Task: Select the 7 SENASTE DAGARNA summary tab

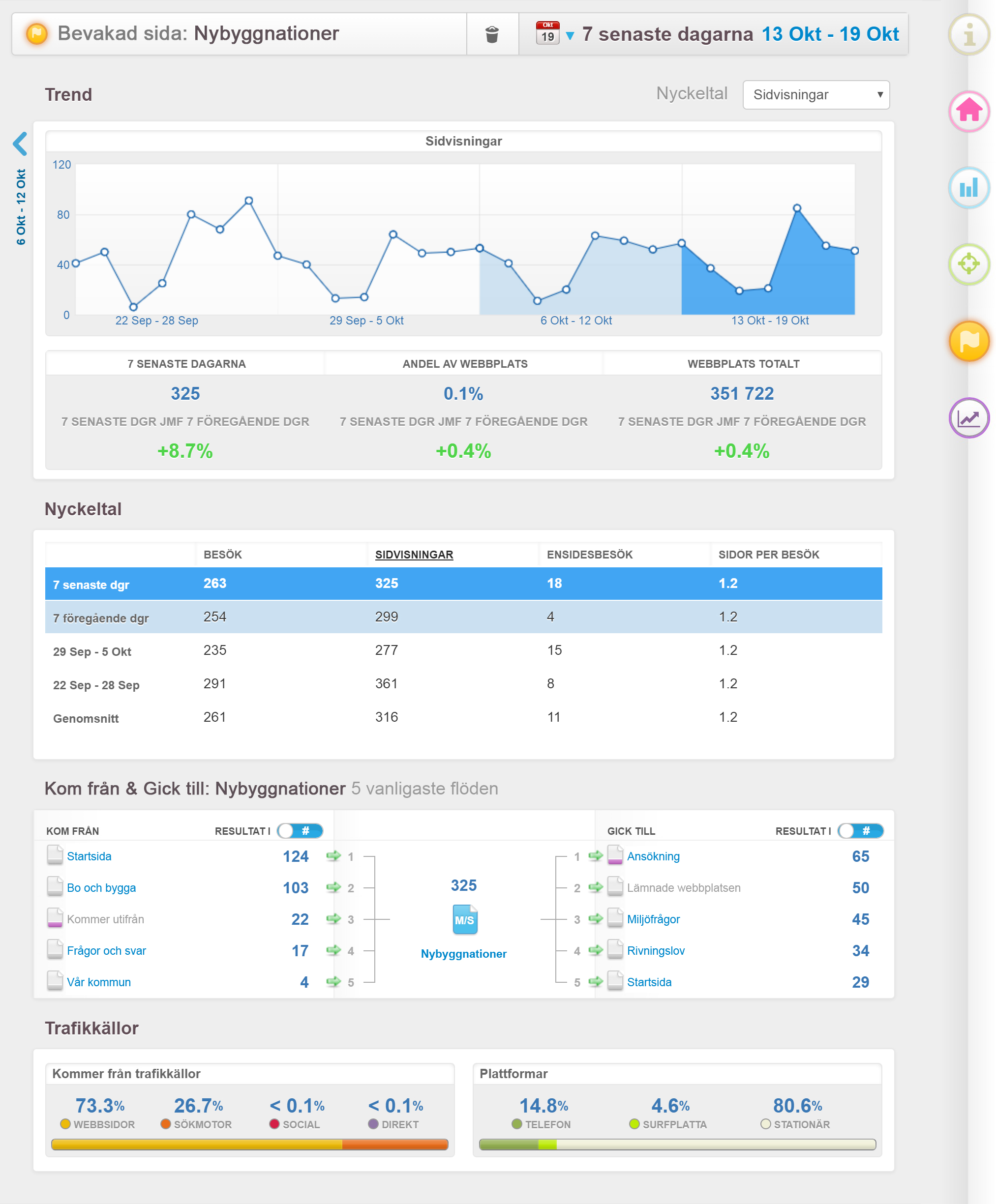Action: tap(186, 363)
